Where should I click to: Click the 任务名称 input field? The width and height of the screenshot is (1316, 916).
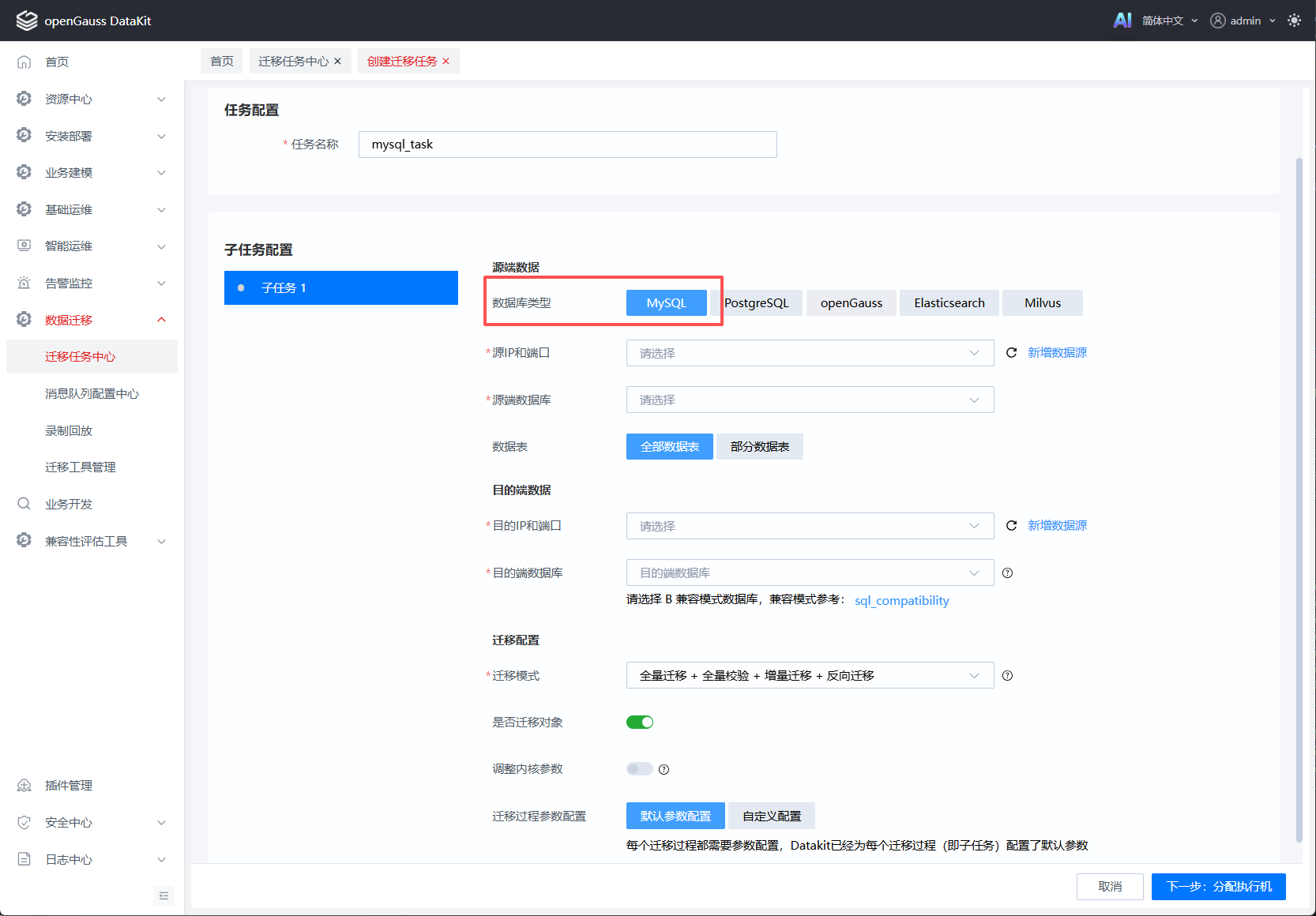coord(568,145)
